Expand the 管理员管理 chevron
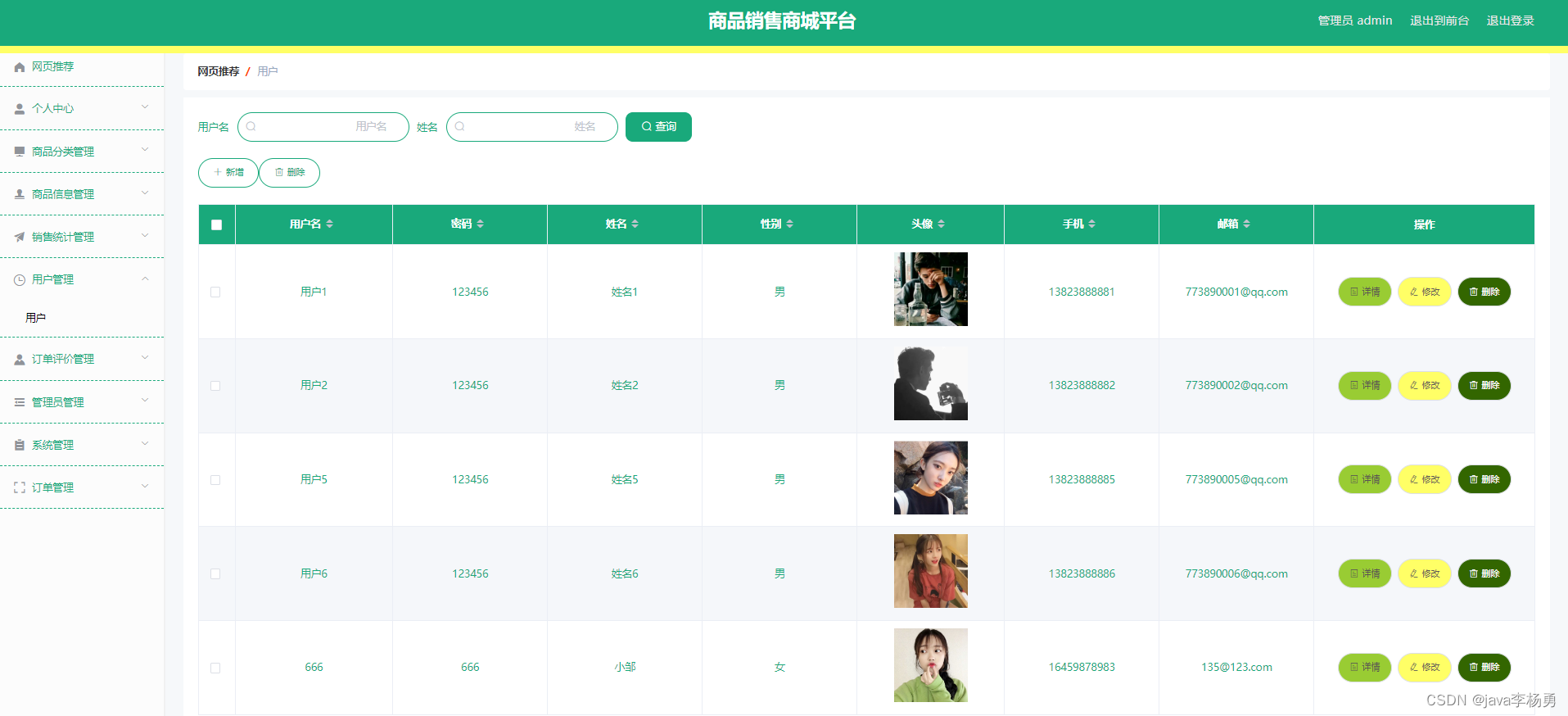Image resolution: width=1568 pixels, height=716 pixels. (x=145, y=400)
